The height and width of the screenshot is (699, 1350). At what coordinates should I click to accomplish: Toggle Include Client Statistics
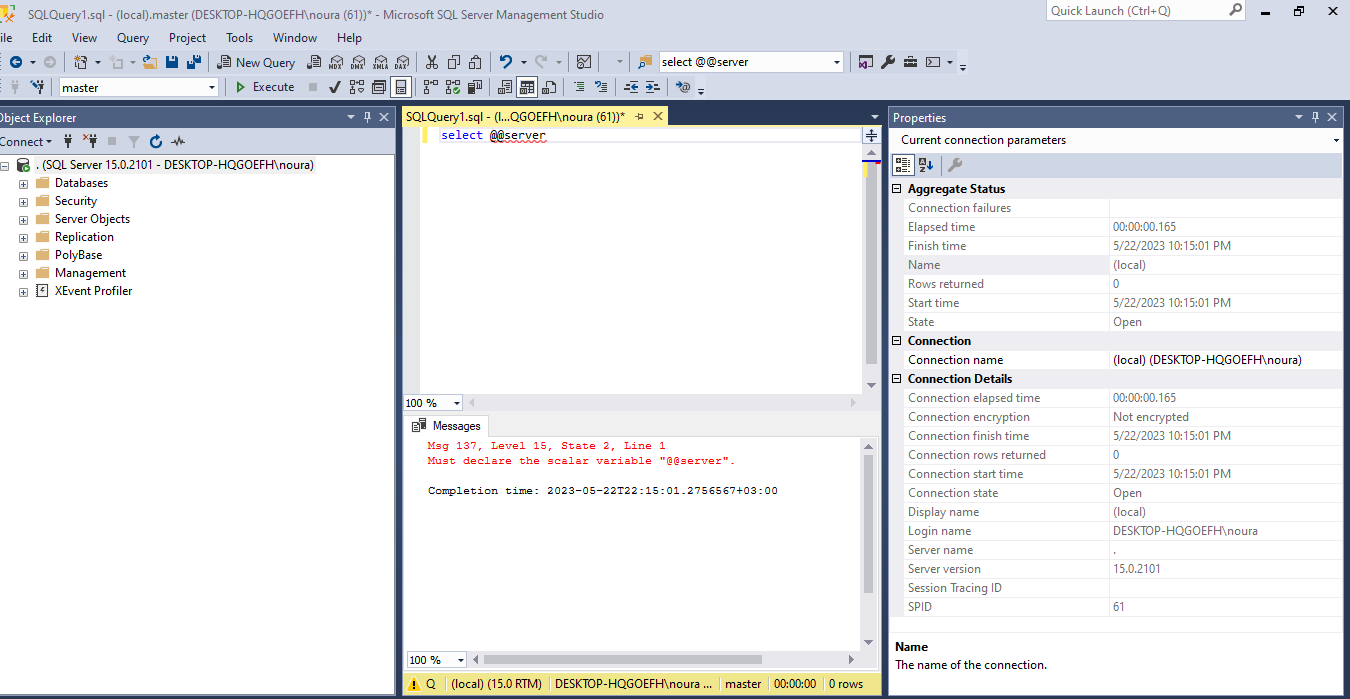click(x=474, y=87)
